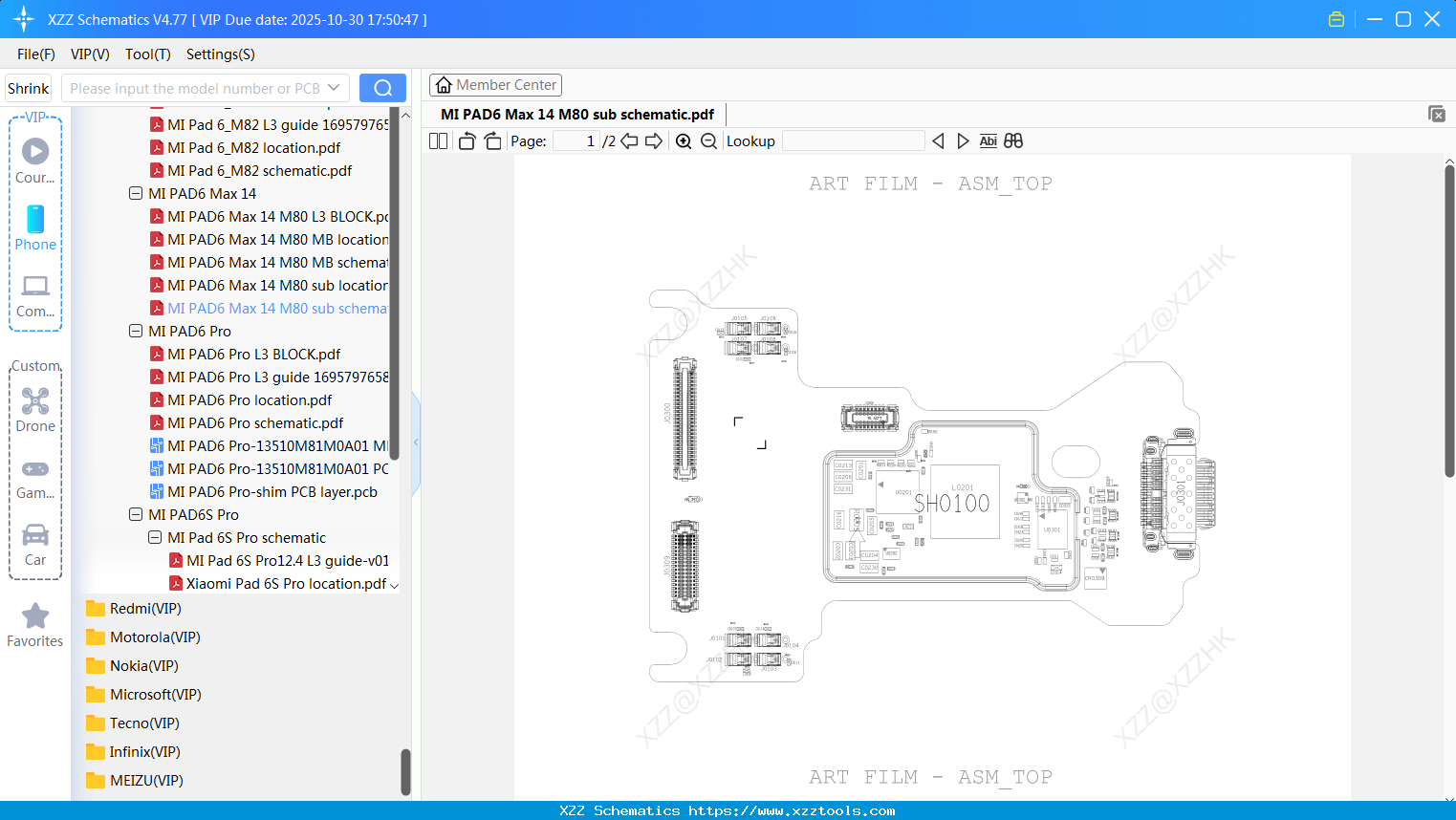Enable whole-word Abi search toggle
The image size is (1456, 820).
[988, 140]
